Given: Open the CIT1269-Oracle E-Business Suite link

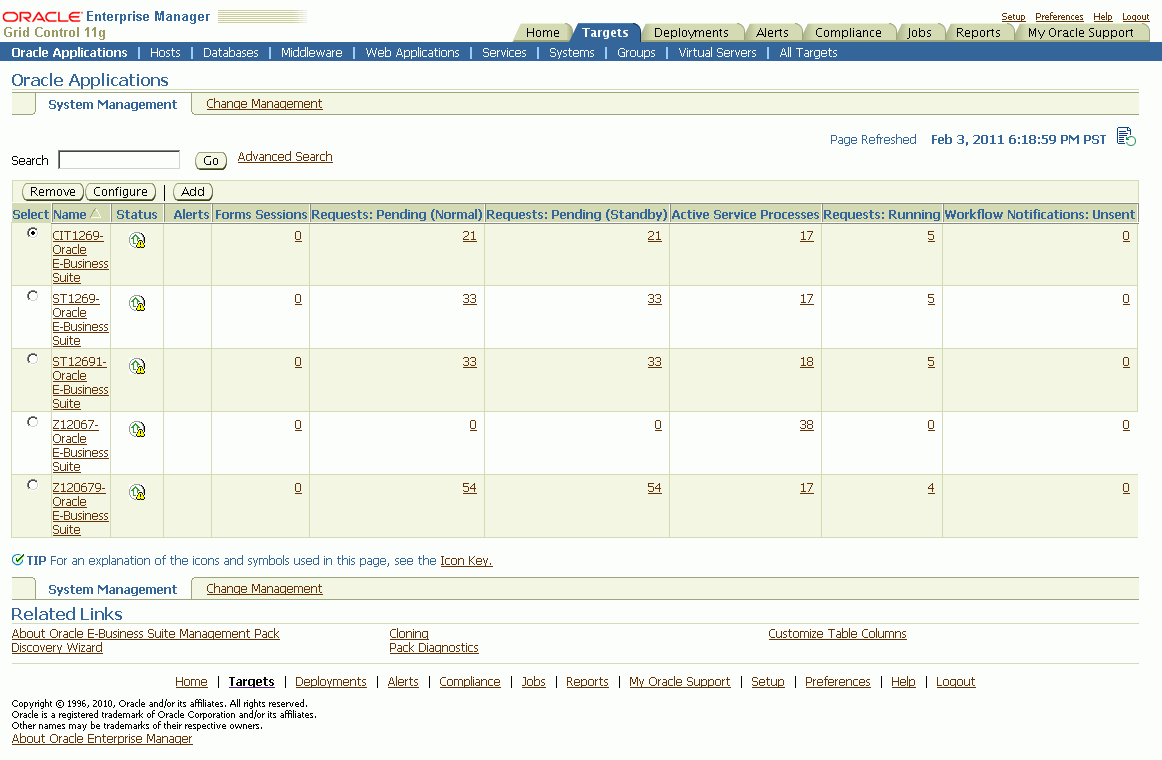Looking at the screenshot, I should (80, 256).
